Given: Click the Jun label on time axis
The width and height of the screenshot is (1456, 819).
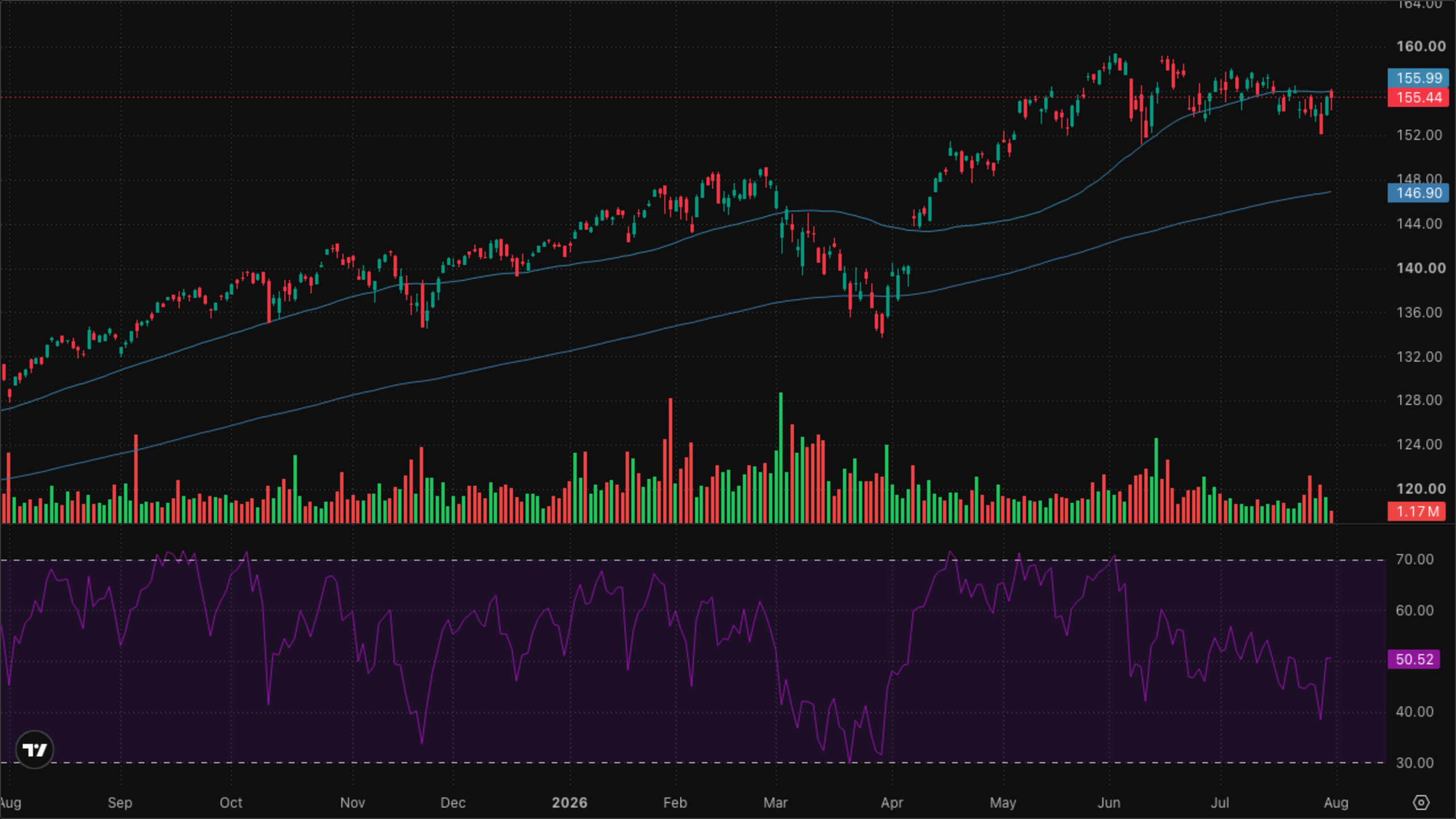Looking at the screenshot, I should point(1108,803).
